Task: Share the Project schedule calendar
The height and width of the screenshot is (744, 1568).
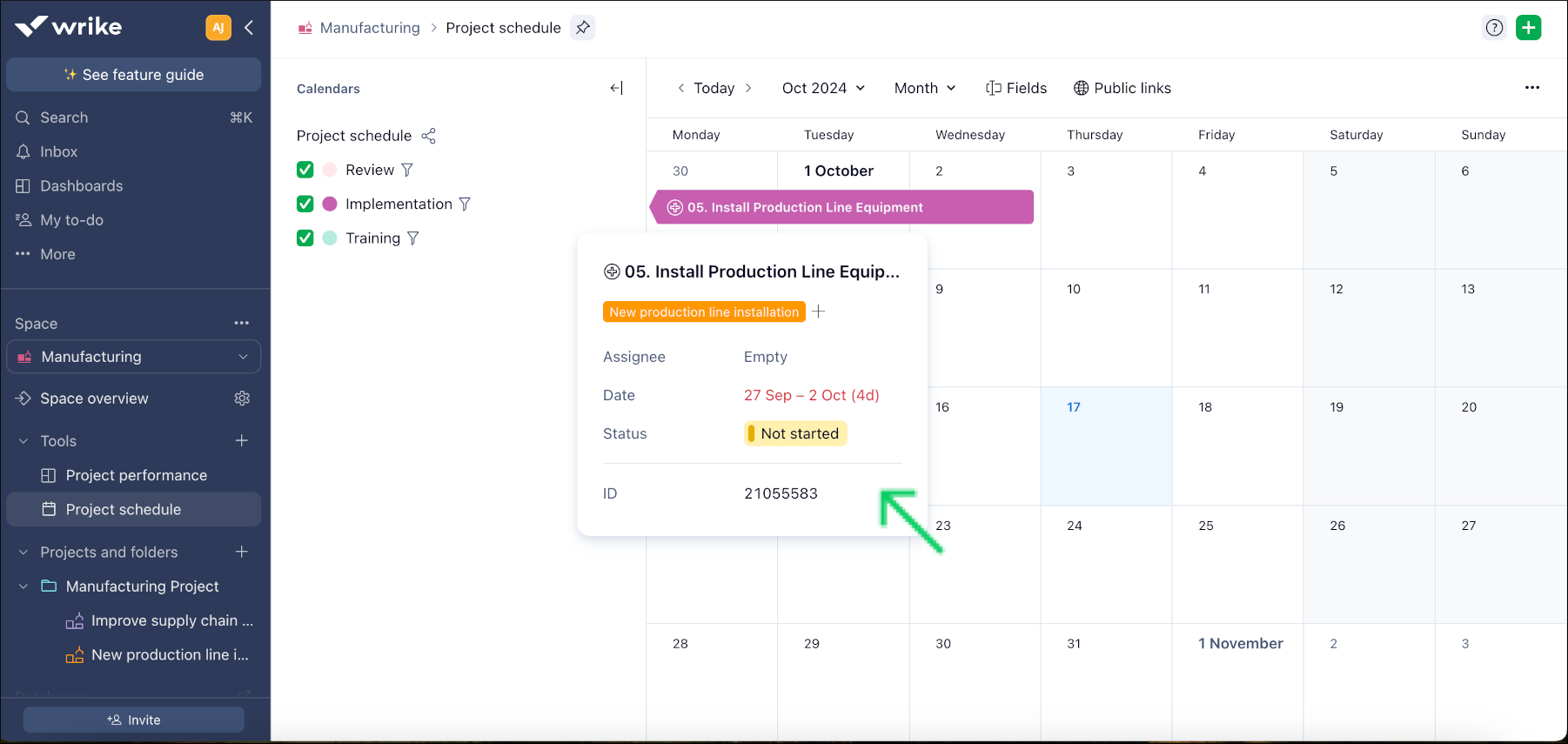Action: coord(429,136)
